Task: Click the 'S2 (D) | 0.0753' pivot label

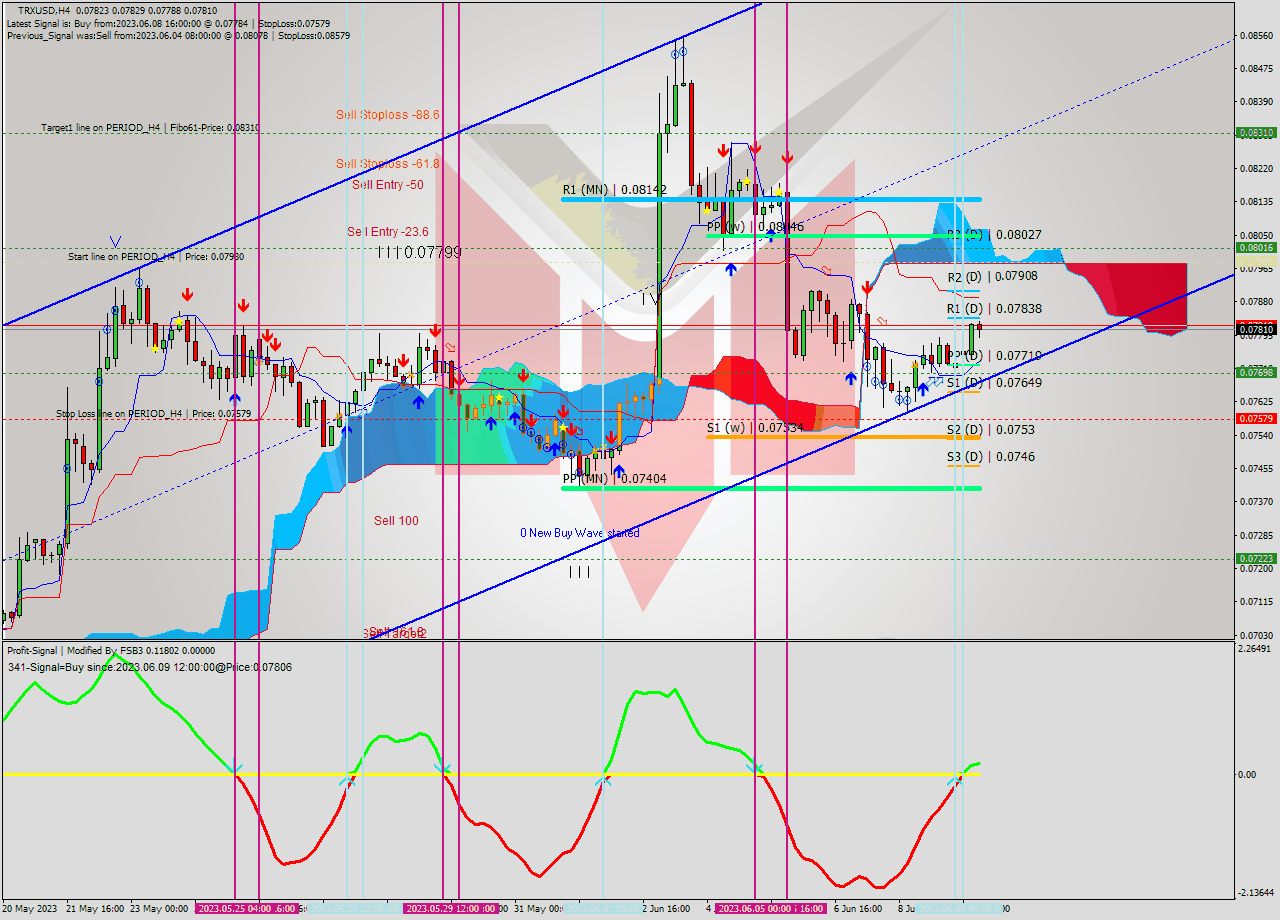Action: [x=991, y=429]
